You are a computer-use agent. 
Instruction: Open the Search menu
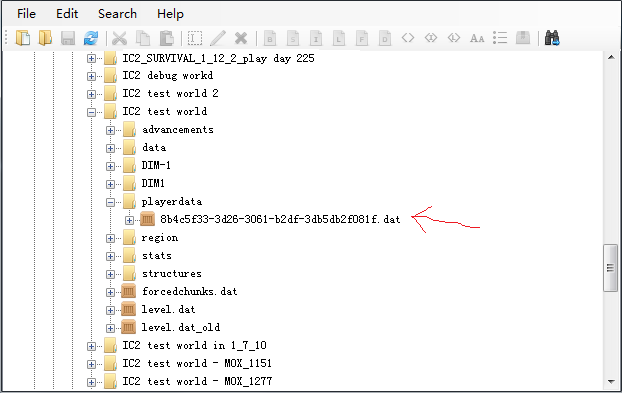point(117,14)
